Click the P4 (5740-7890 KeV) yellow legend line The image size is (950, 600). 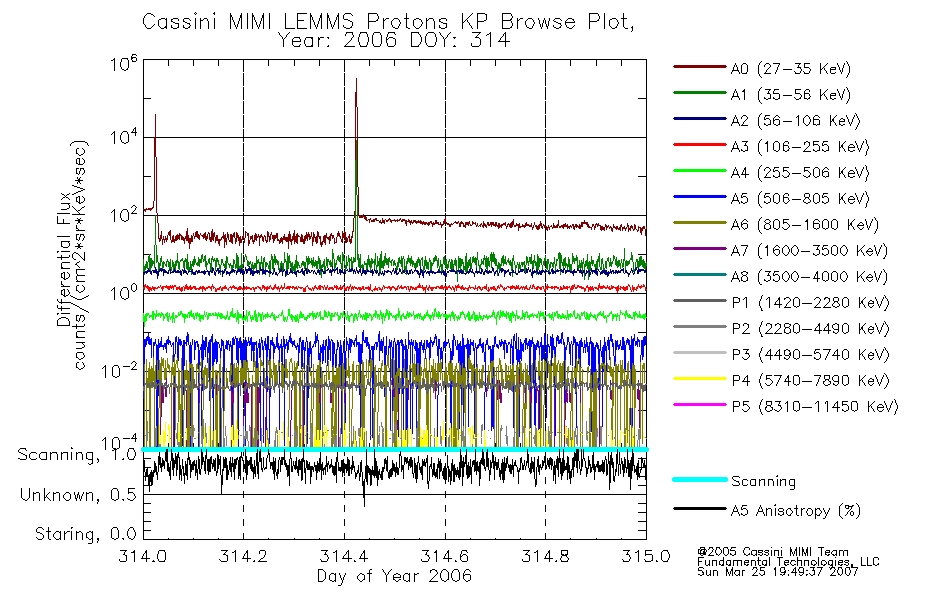[700, 379]
